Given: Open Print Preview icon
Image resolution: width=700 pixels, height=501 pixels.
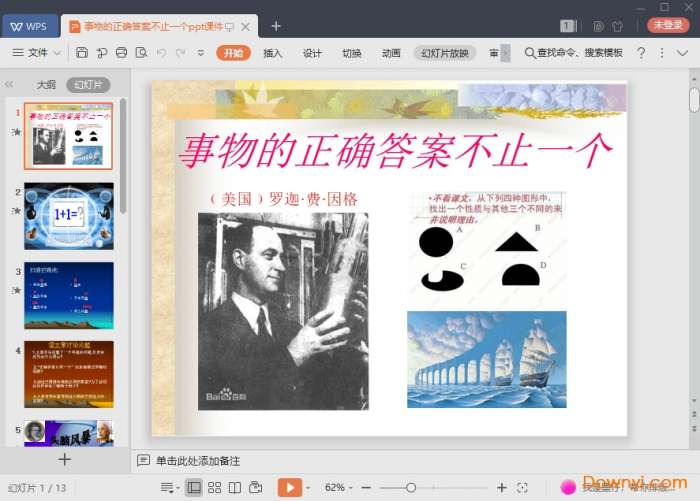Looking at the screenshot, I should (x=142, y=53).
